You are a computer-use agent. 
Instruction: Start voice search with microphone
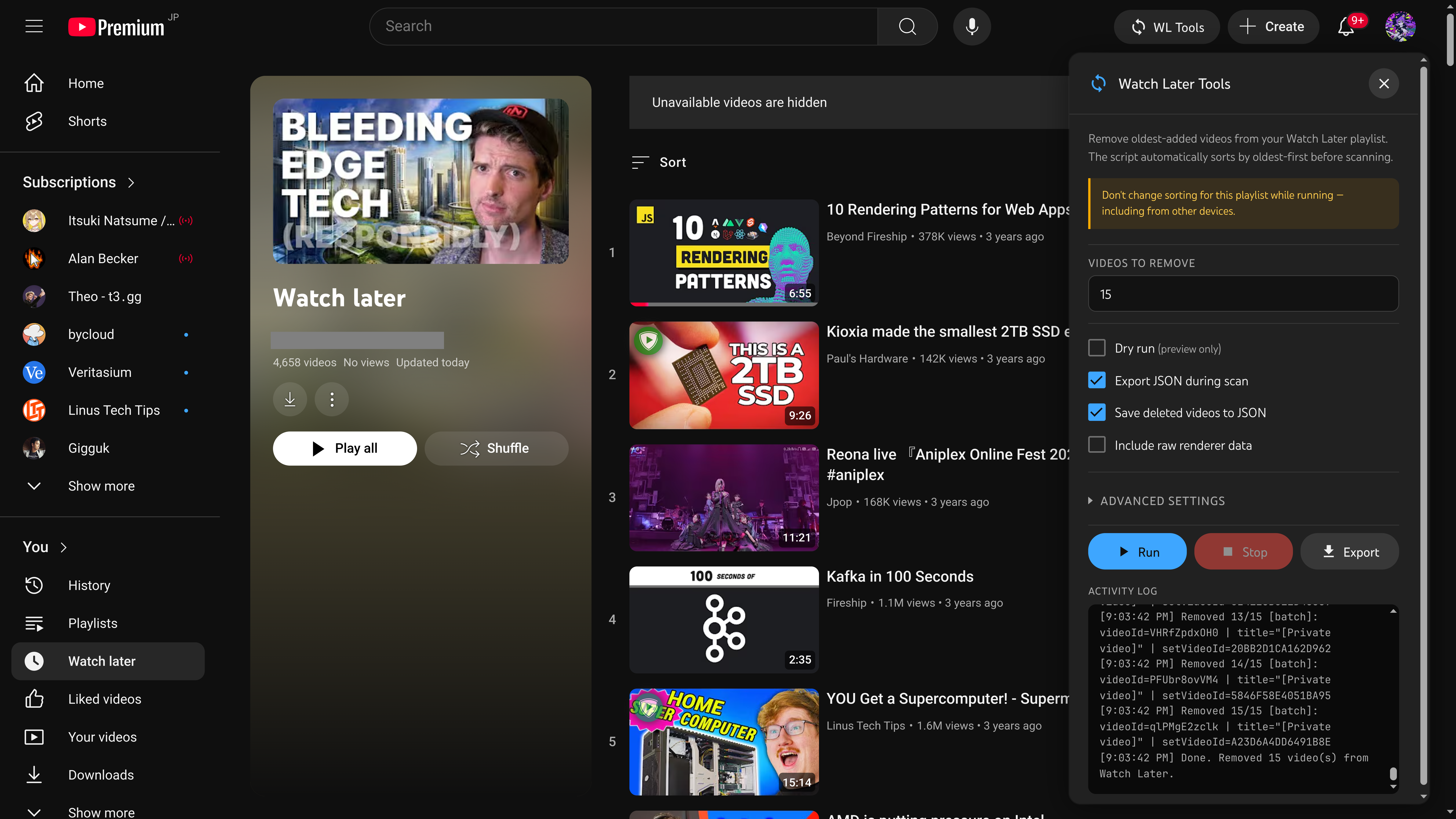coord(972,27)
